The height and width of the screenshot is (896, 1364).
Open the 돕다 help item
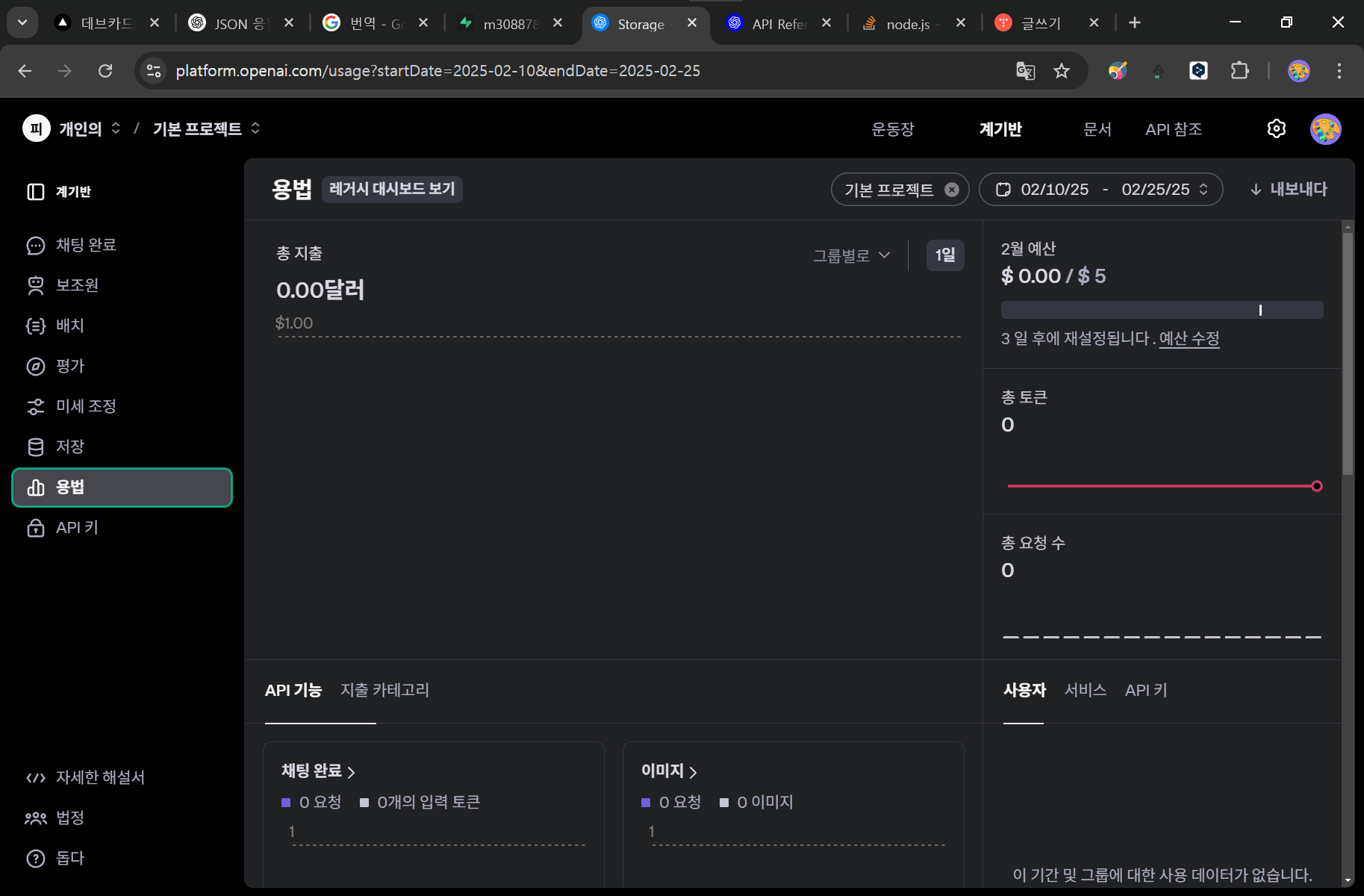click(55, 858)
